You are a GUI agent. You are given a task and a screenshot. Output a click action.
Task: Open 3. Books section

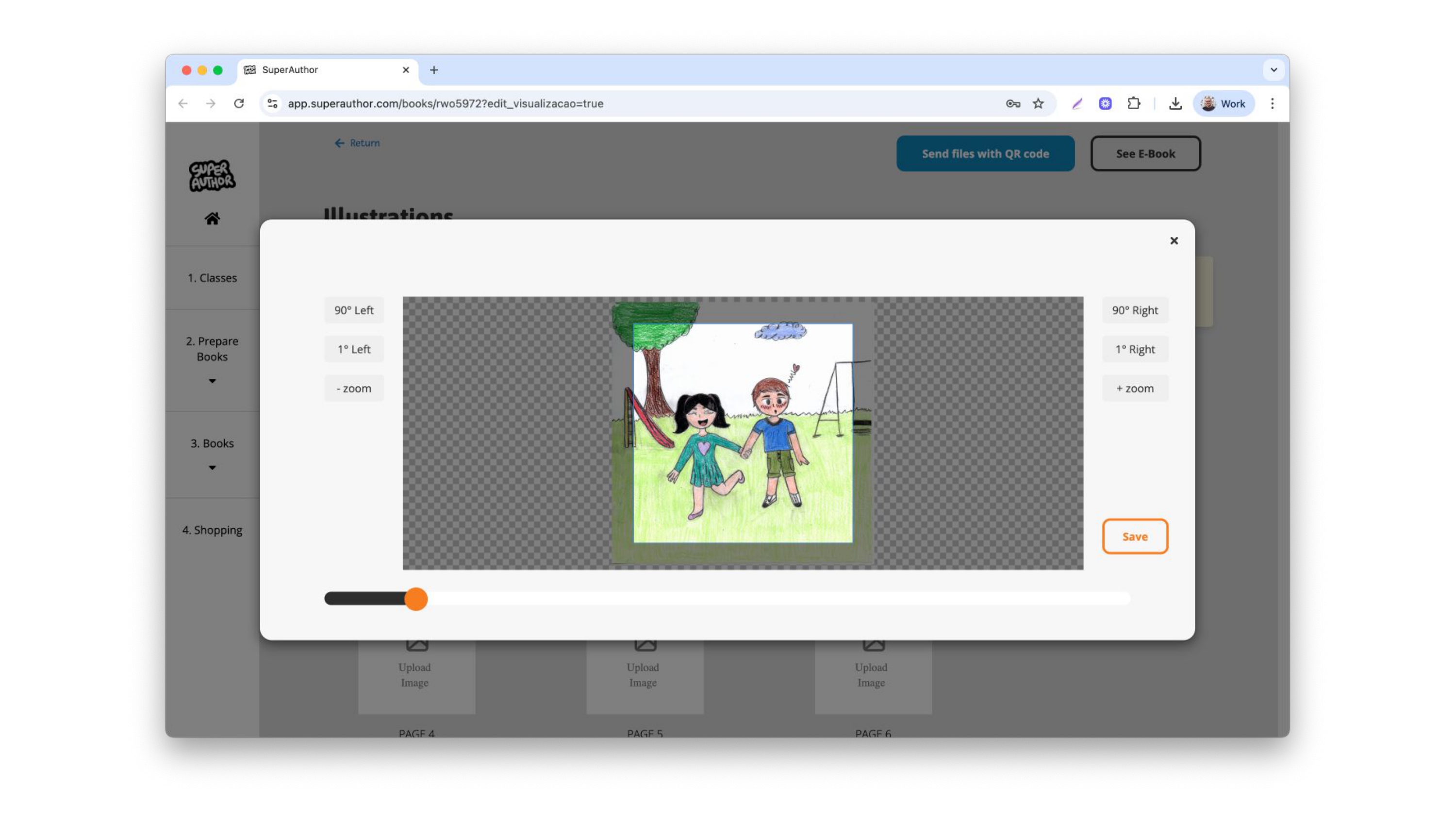pyautogui.click(x=212, y=443)
